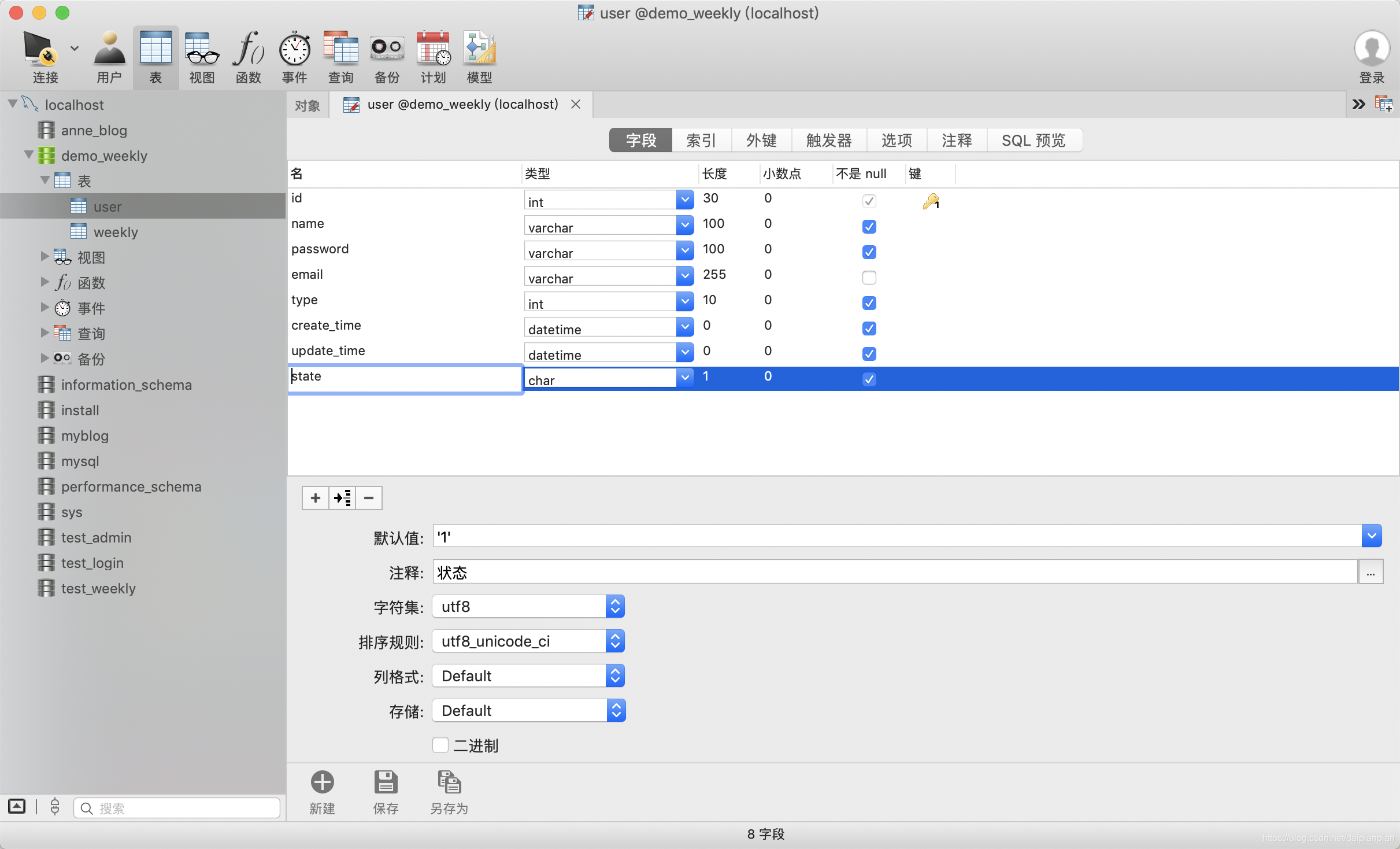Open the 连接 connection toolbar icon
The image size is (1400, 849).
point(40,49)
